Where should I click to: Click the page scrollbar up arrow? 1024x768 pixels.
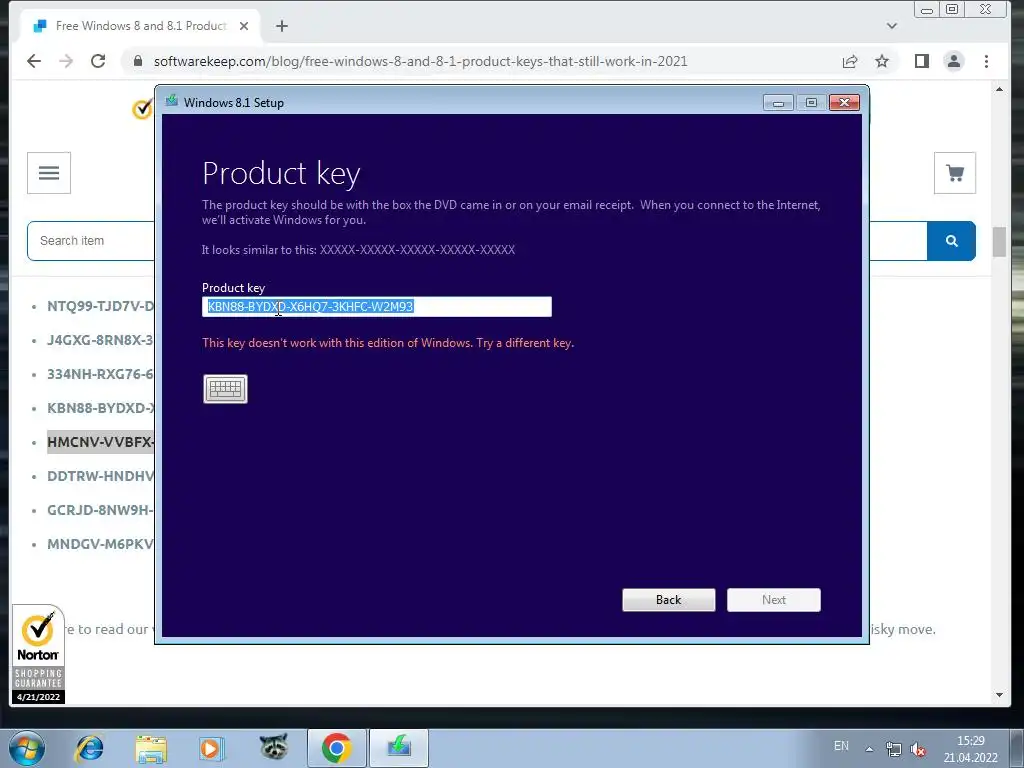(999, 89)
